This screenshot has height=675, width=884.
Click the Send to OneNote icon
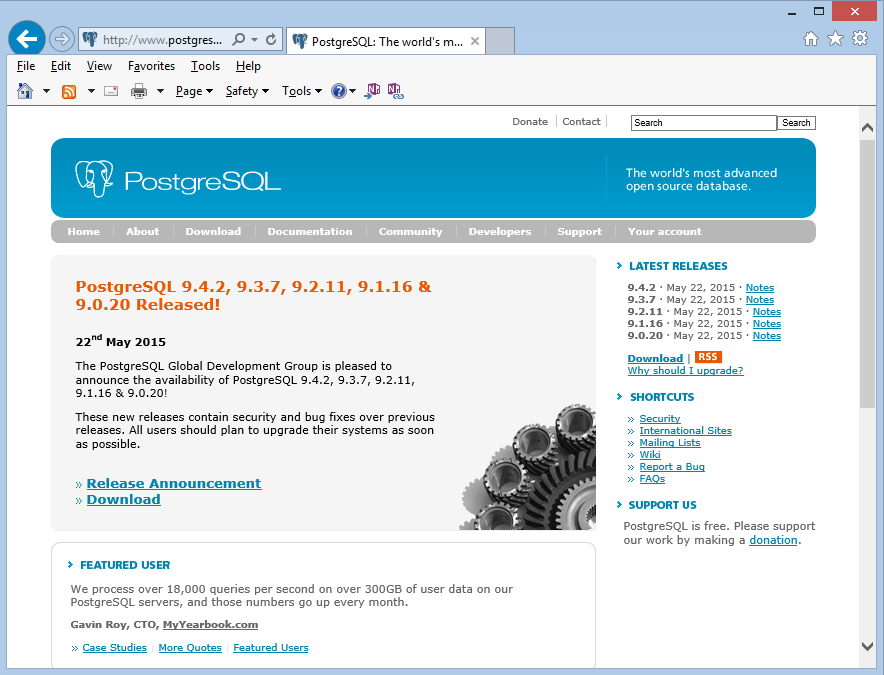click(373, 91)
